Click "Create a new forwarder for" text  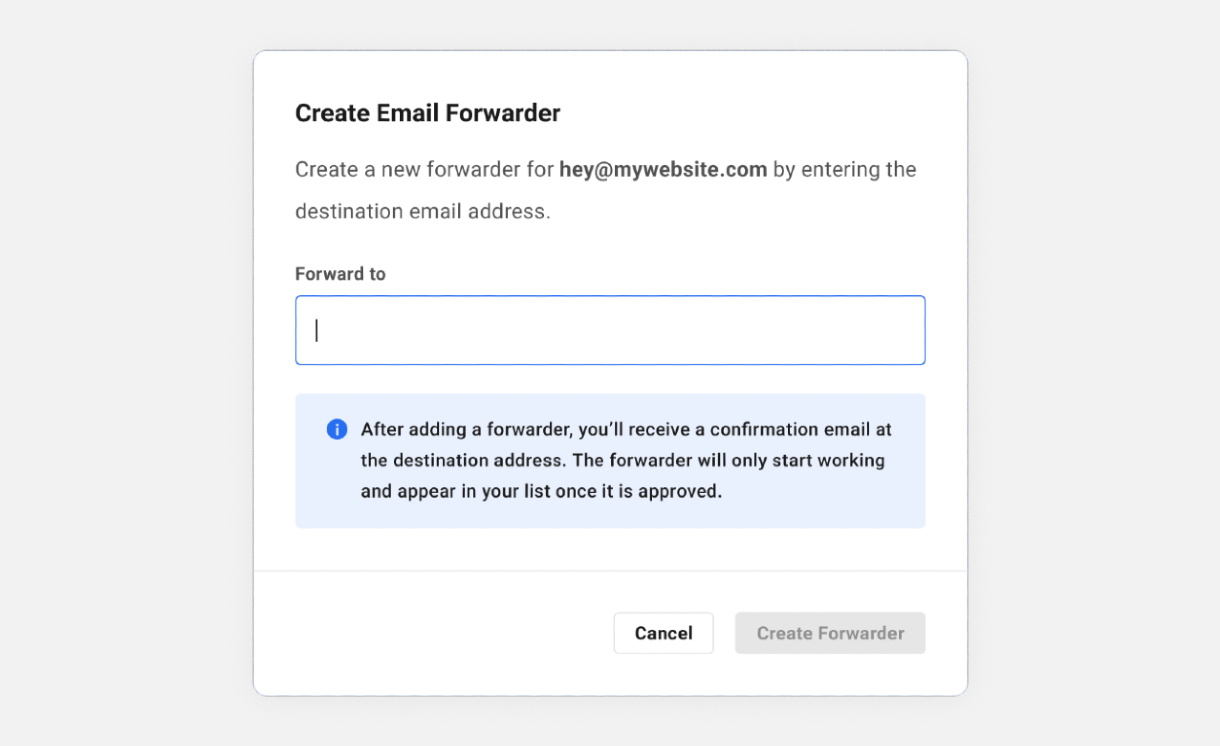pyautogui.click(x=424, y=169)
